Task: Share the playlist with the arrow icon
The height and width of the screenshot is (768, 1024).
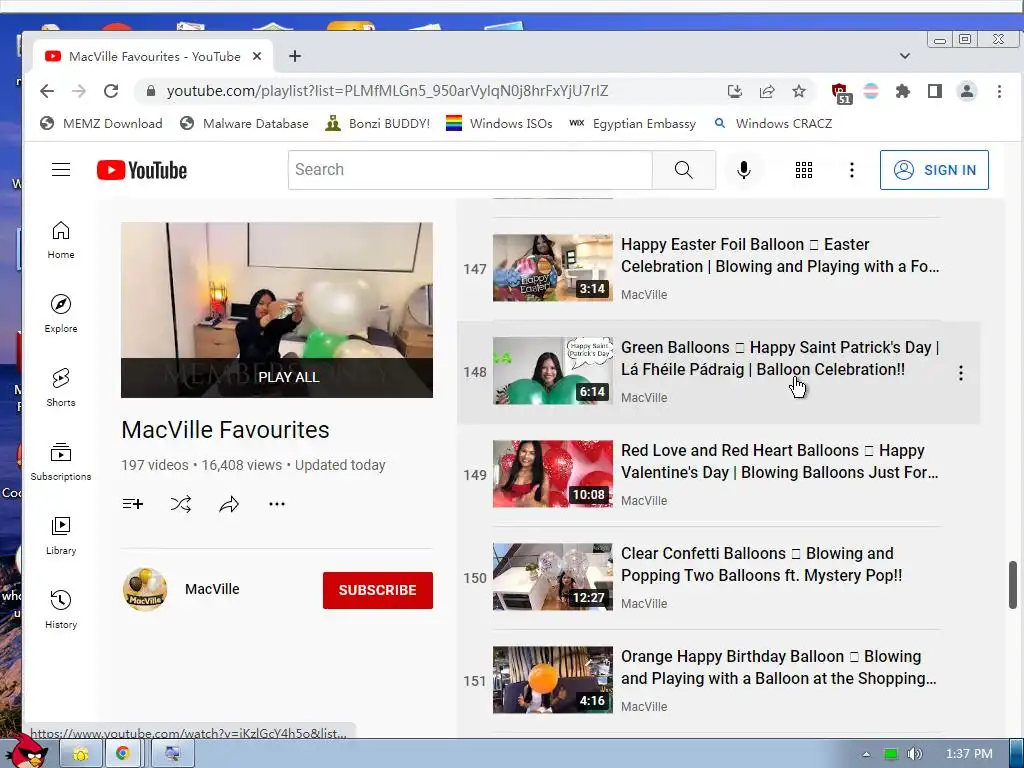Action: point(229,504)
